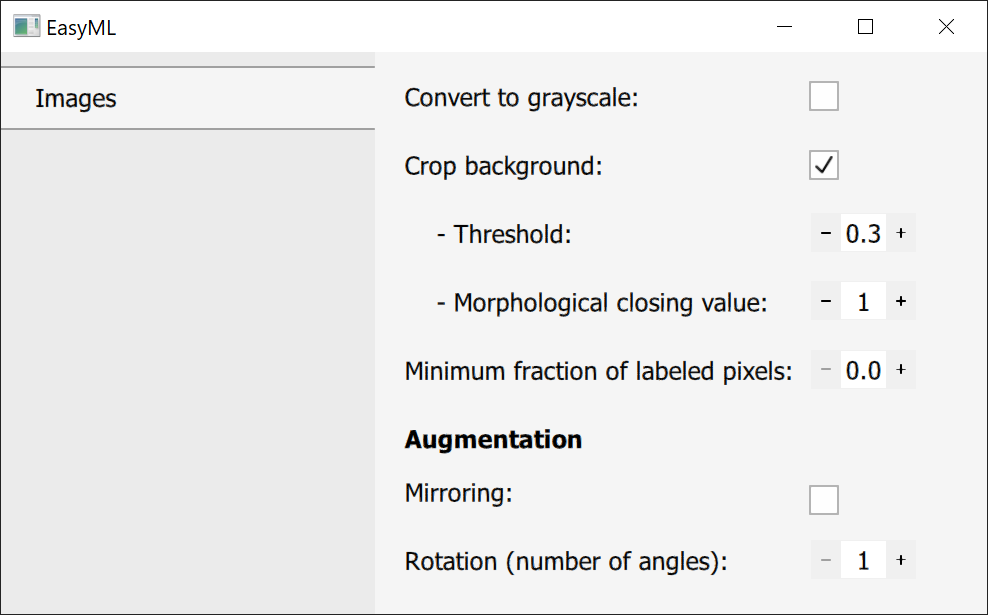Click the Minimum fraction of labeled pixels field
The width and height of the screenshot is (988, 615).
pos(863,370)
